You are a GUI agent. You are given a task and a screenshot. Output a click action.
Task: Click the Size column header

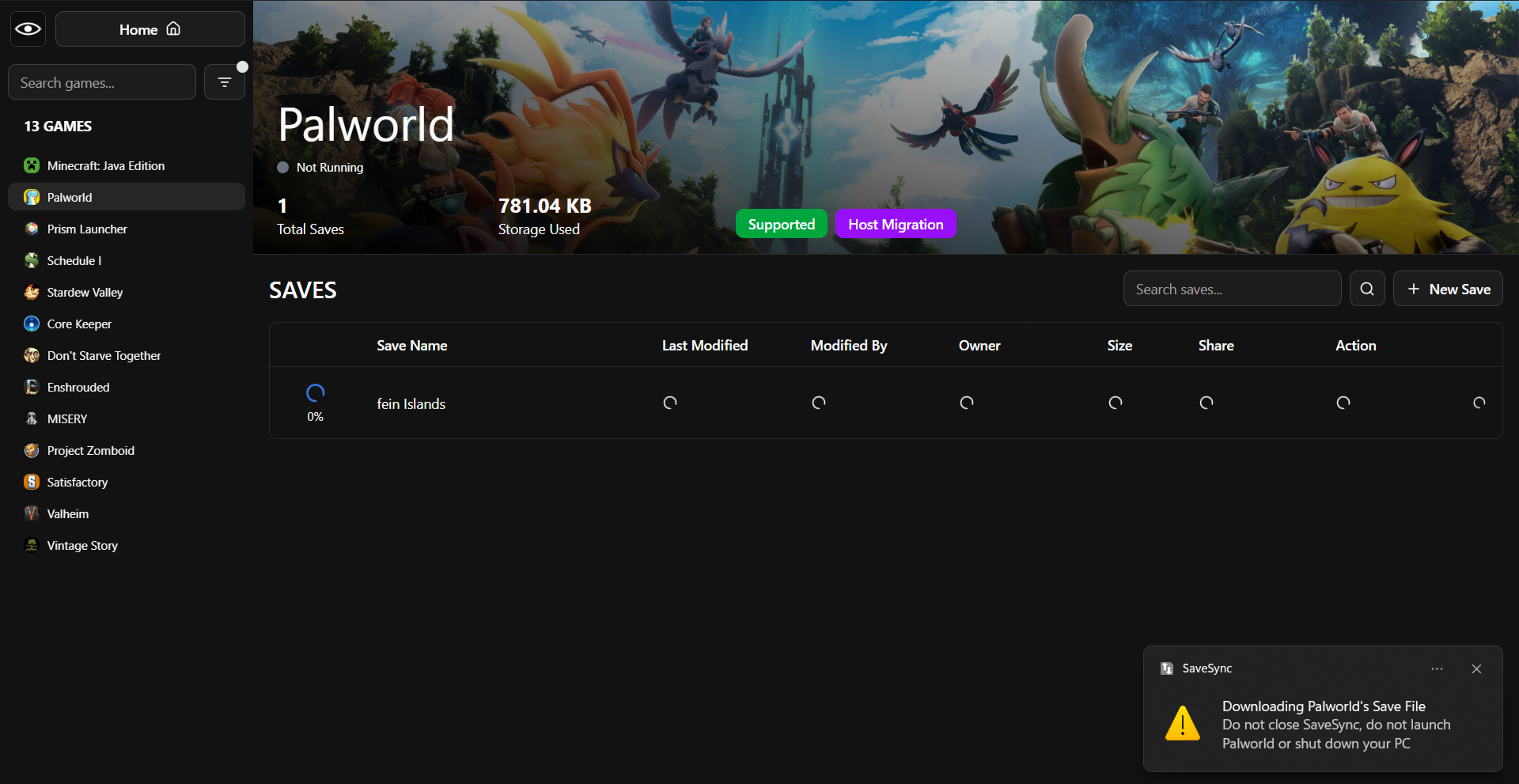tap(1119, 346)
